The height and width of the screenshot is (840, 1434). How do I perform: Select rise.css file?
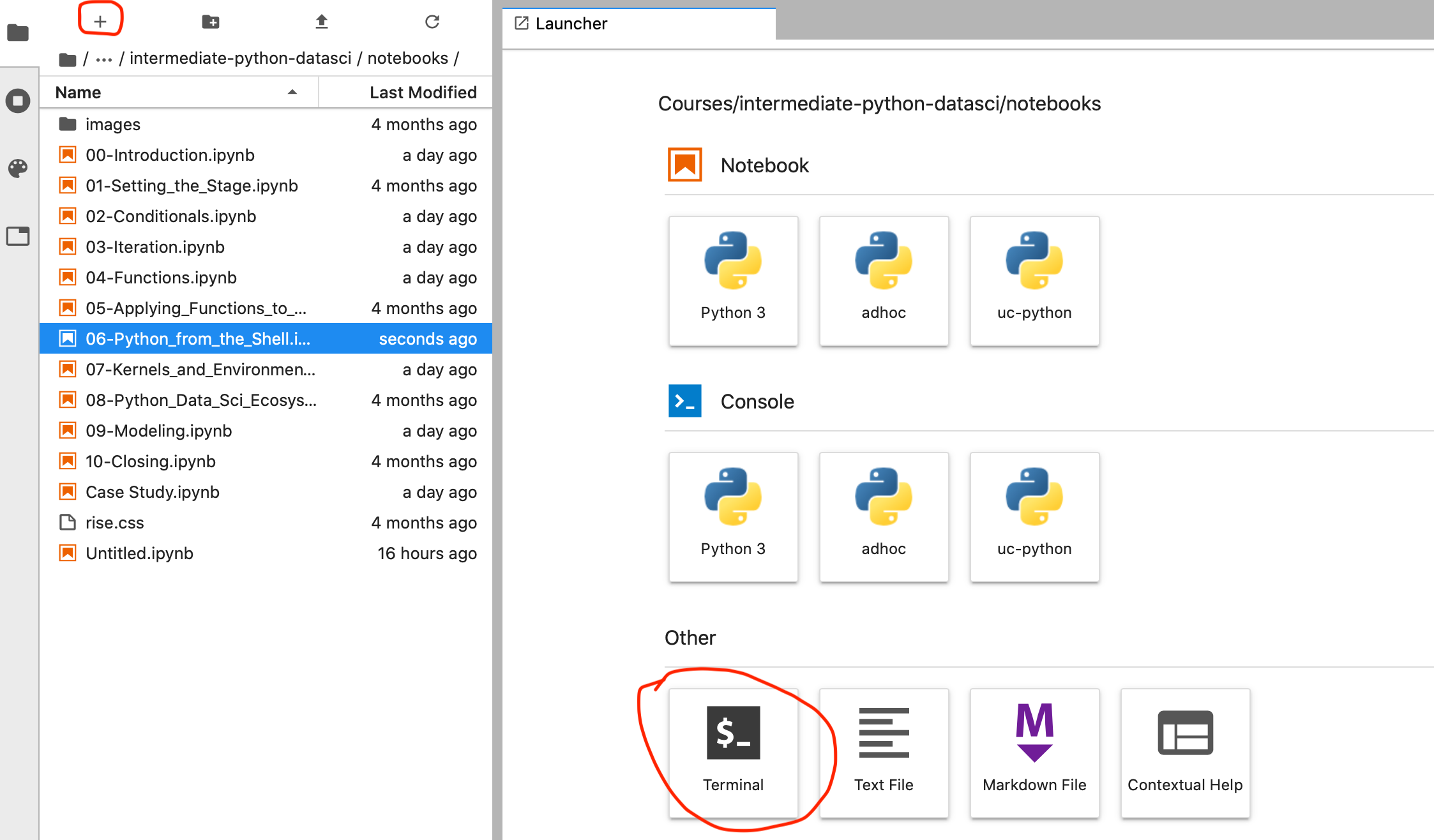click(266, 522)
